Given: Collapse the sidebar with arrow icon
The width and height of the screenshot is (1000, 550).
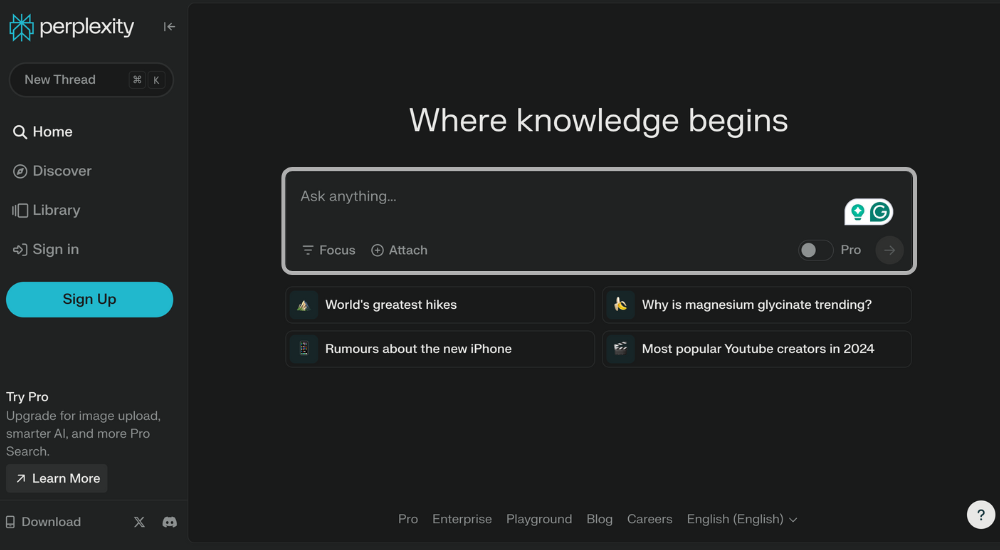Looking at the screenshot, I should (169, 26).
